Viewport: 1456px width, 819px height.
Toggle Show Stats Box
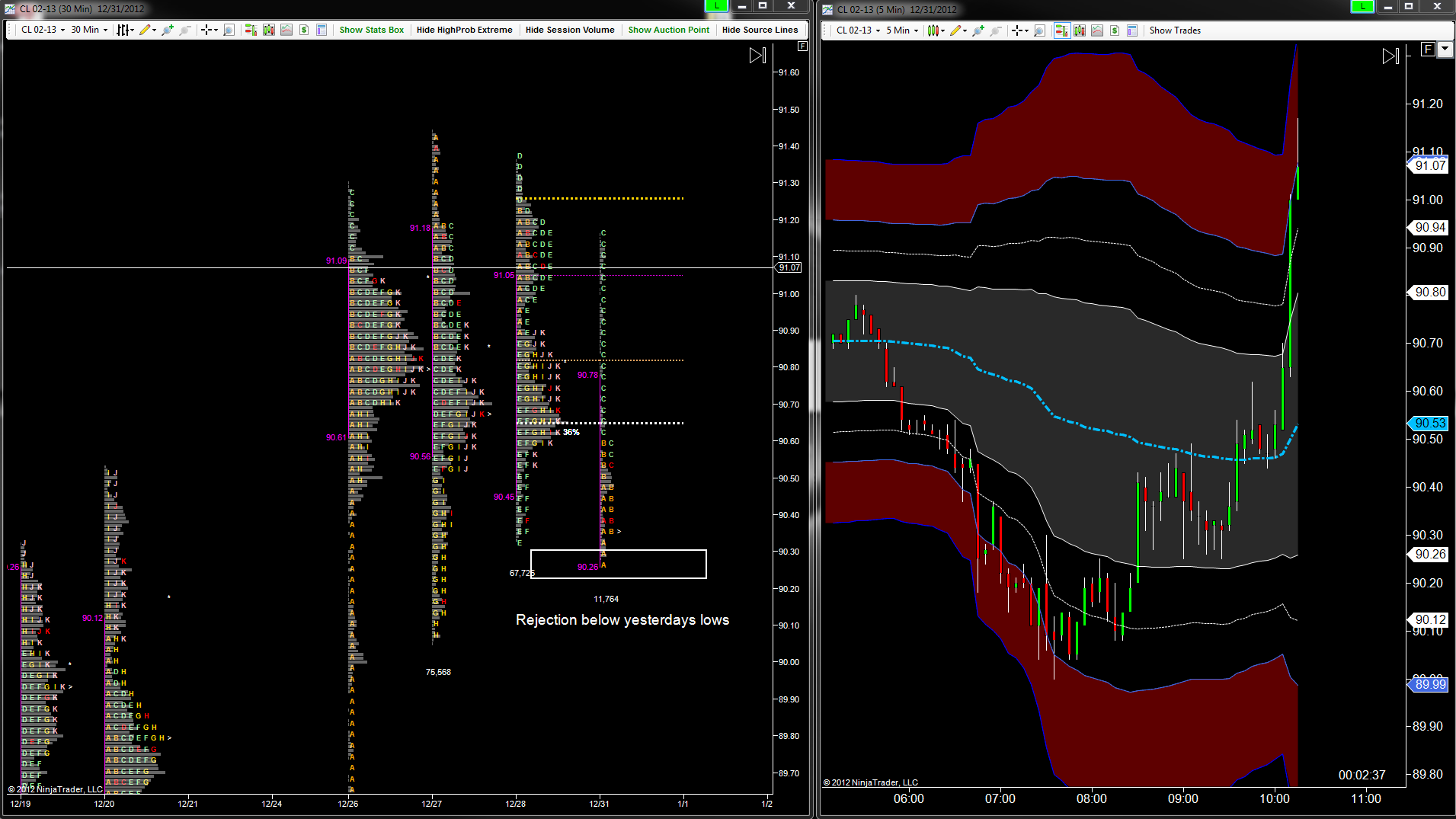pos(372,30)
